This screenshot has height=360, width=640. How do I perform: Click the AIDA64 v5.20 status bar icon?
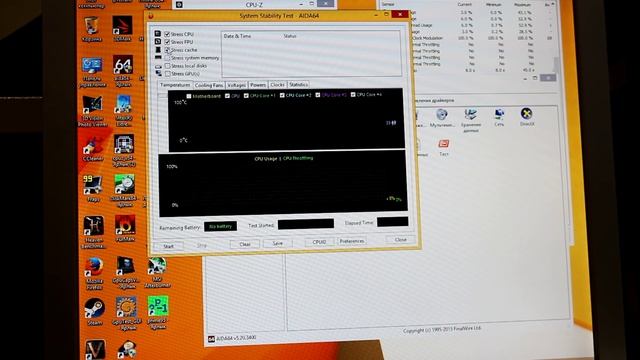tap(211, 339)
